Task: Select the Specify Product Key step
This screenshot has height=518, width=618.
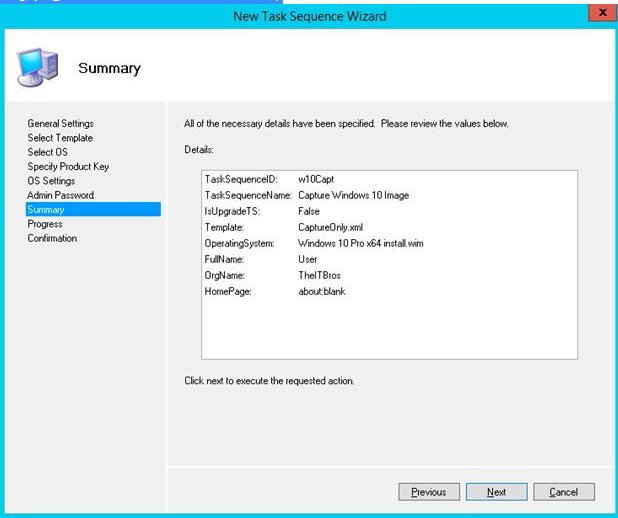Action: pos(68,166)
